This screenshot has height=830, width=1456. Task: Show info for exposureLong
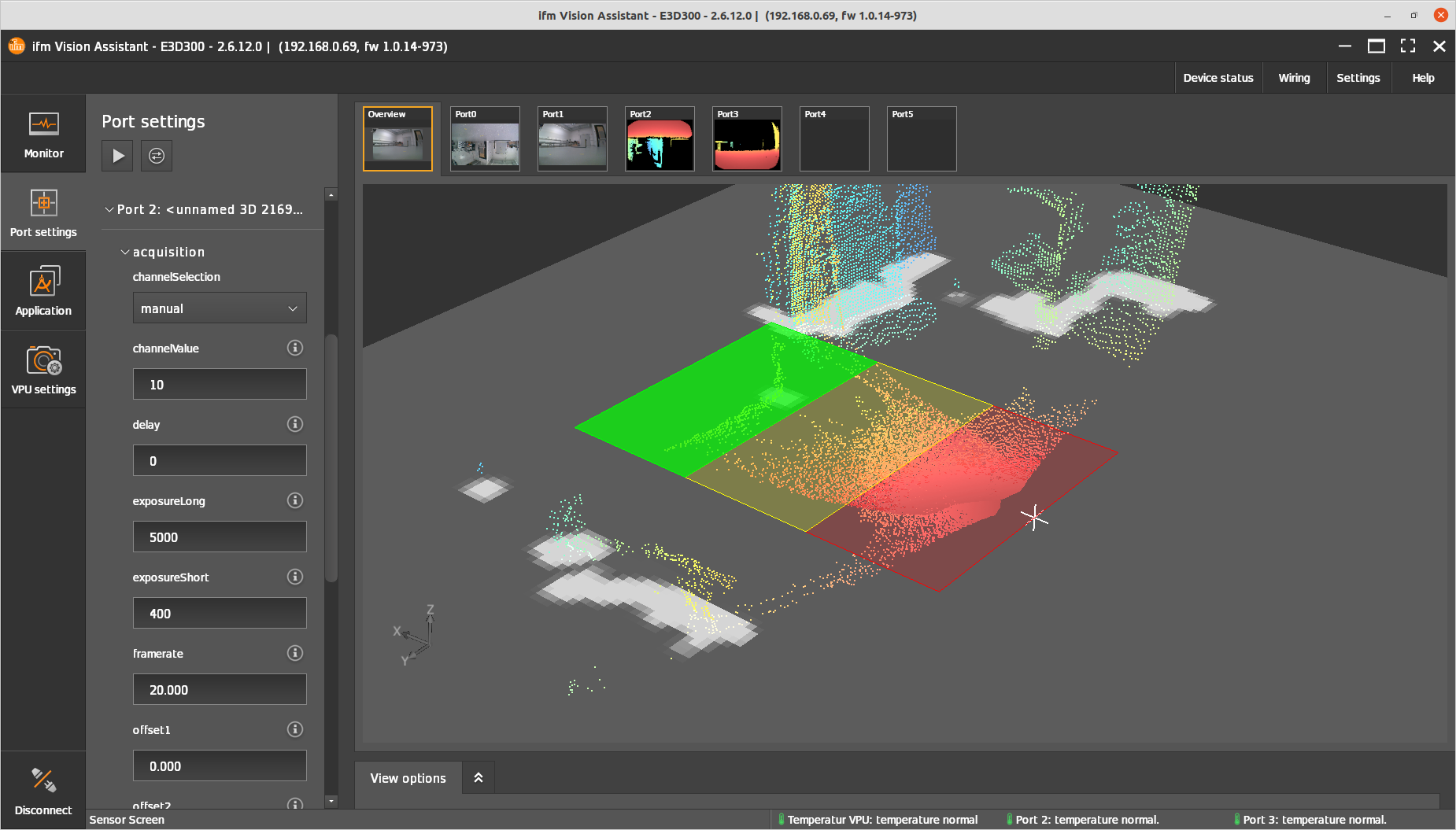pyautogui.click(x=295, y=500)
